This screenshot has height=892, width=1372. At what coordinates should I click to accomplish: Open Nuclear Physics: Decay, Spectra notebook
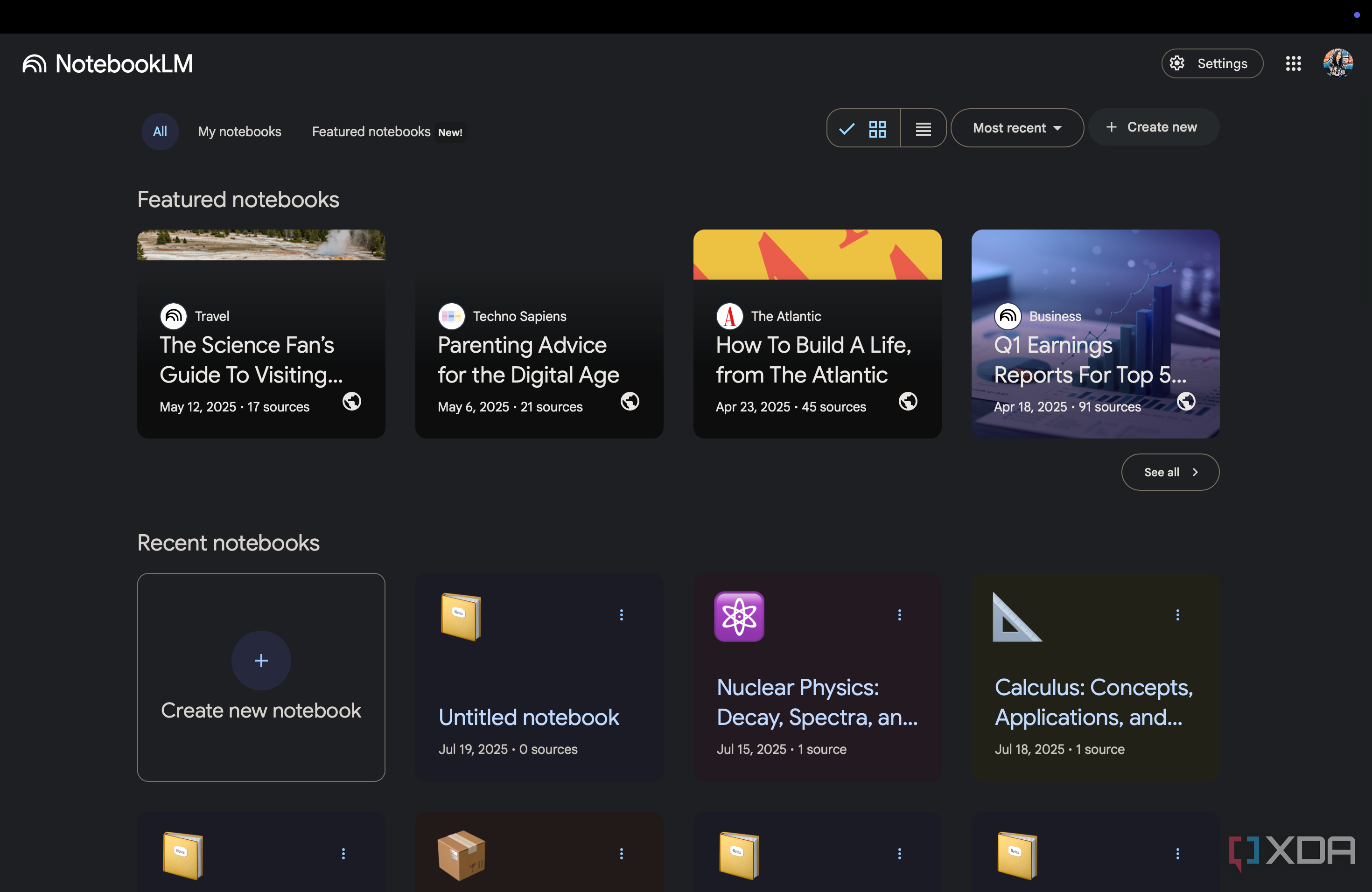(x=817, y=702)
